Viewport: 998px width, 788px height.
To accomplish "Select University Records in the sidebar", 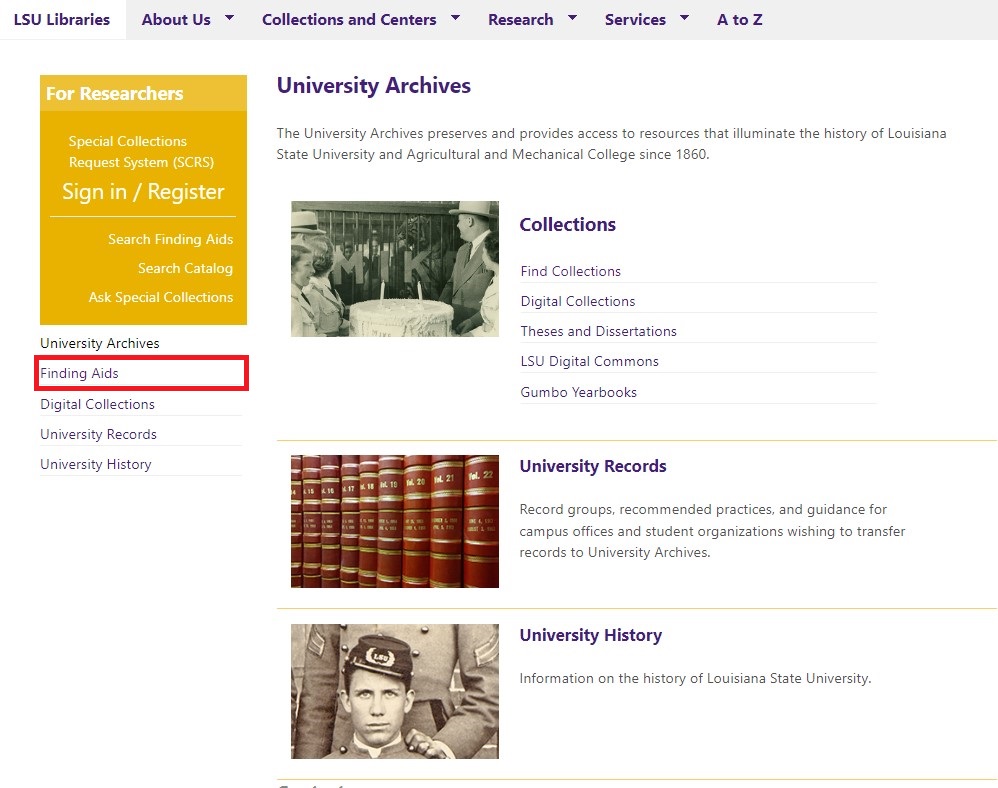I will [x=99, y=434].
